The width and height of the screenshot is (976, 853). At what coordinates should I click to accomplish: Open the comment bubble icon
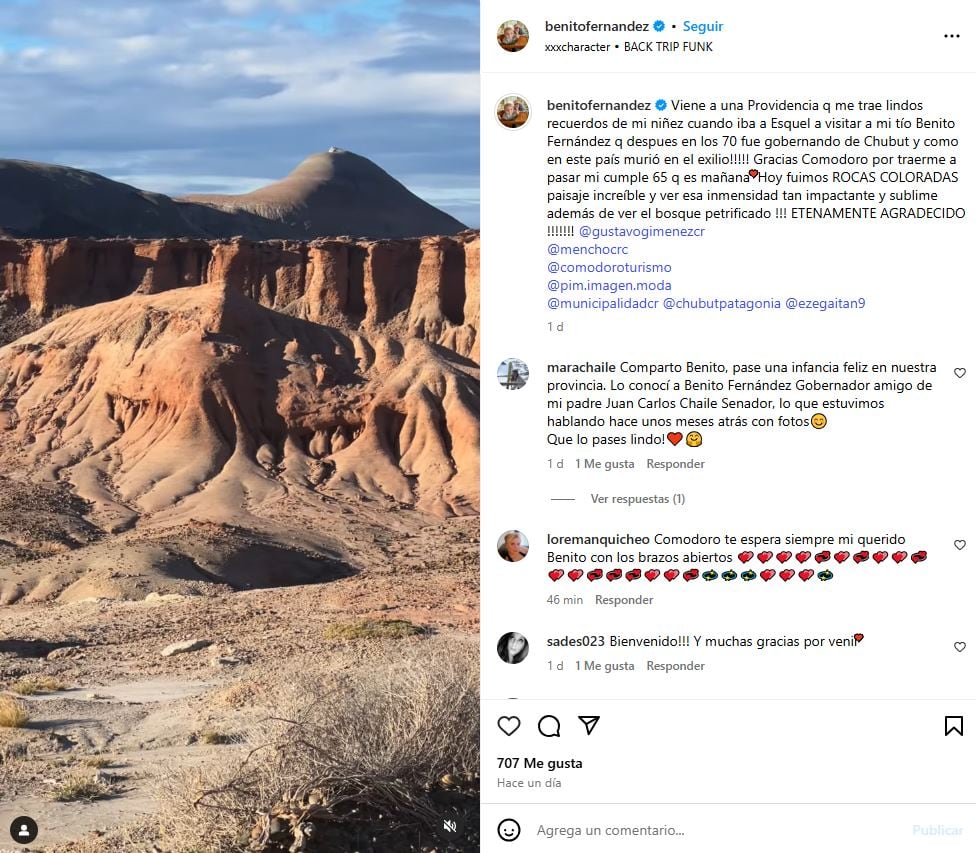[549, 726]
